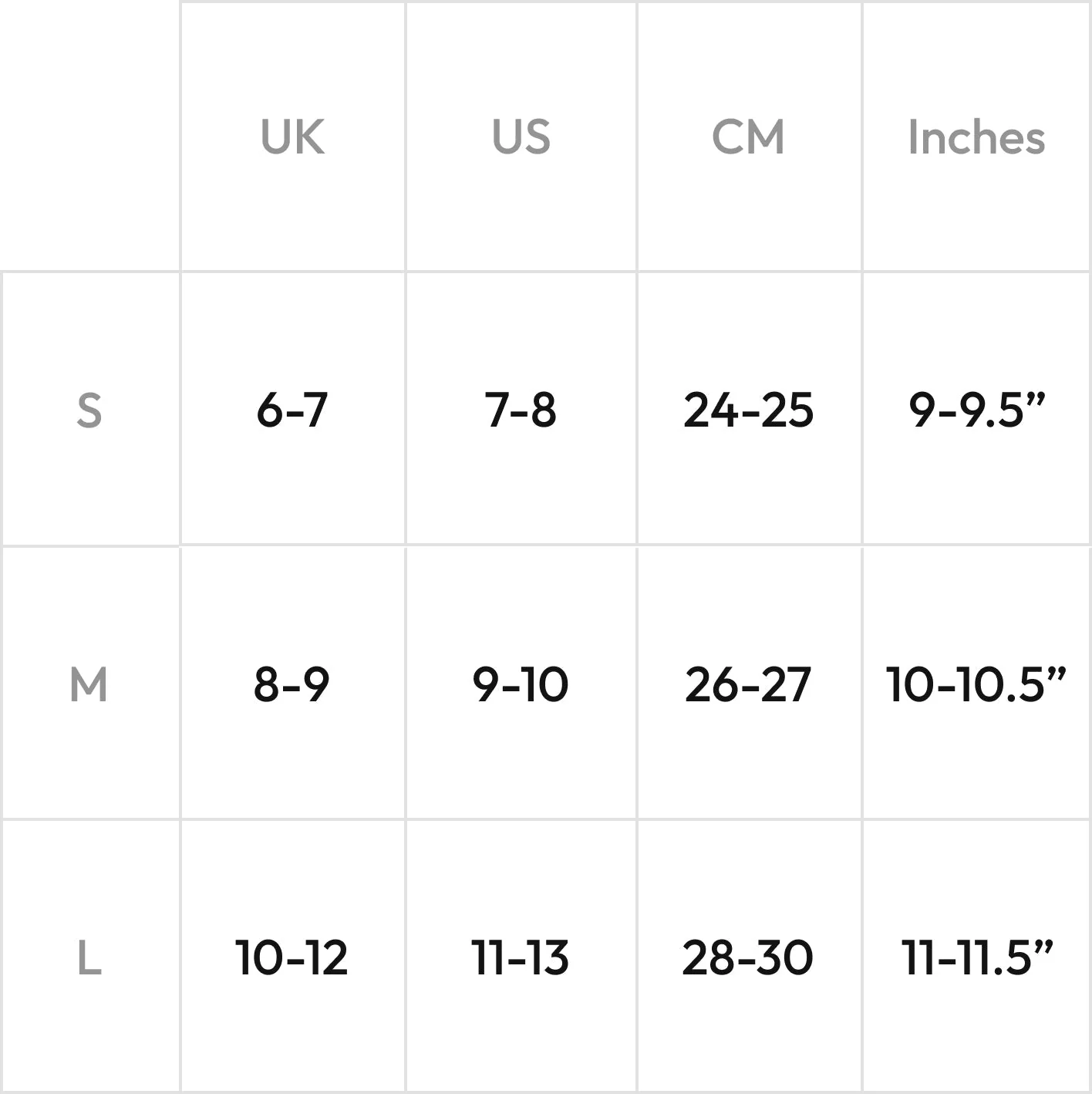Click the UK 10-12 cell
The height and width of the screenshot is (1094, 1092).
(x=292, y=958)
